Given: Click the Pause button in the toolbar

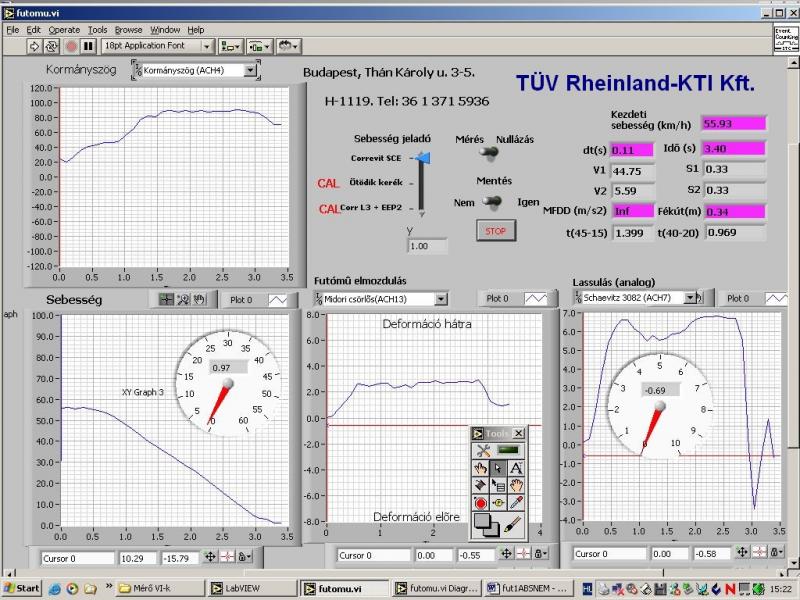Looking at the screenshot, I should click(x=88, y=46).
